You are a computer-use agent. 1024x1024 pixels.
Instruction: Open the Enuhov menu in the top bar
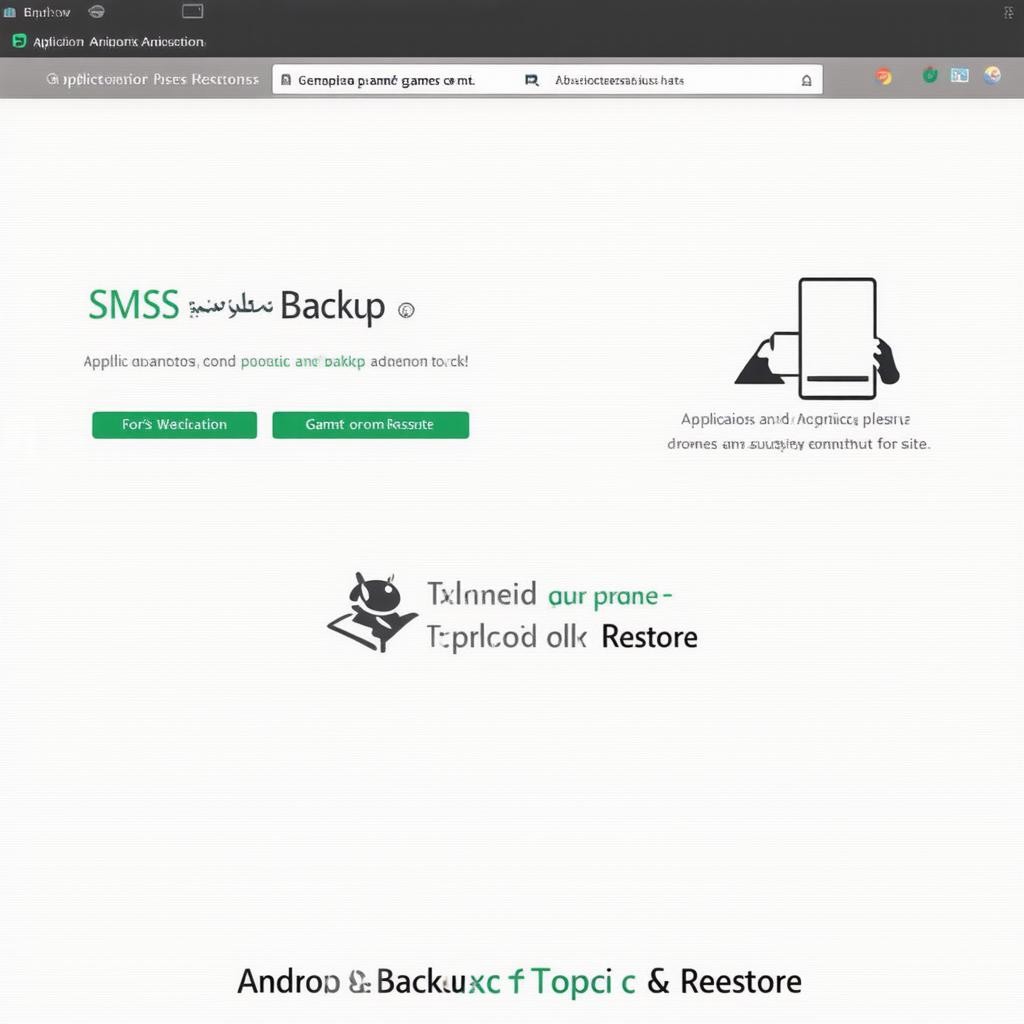(46, 12)
